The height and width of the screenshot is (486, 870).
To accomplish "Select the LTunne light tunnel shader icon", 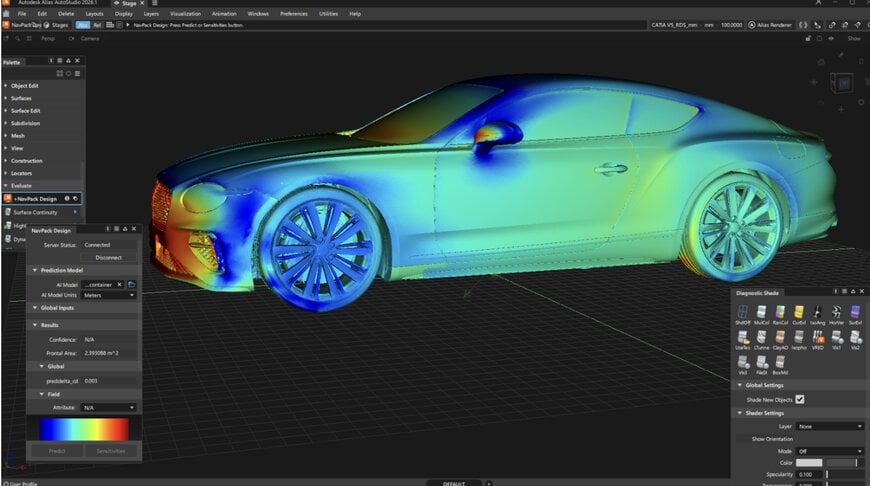I will 762,337.
